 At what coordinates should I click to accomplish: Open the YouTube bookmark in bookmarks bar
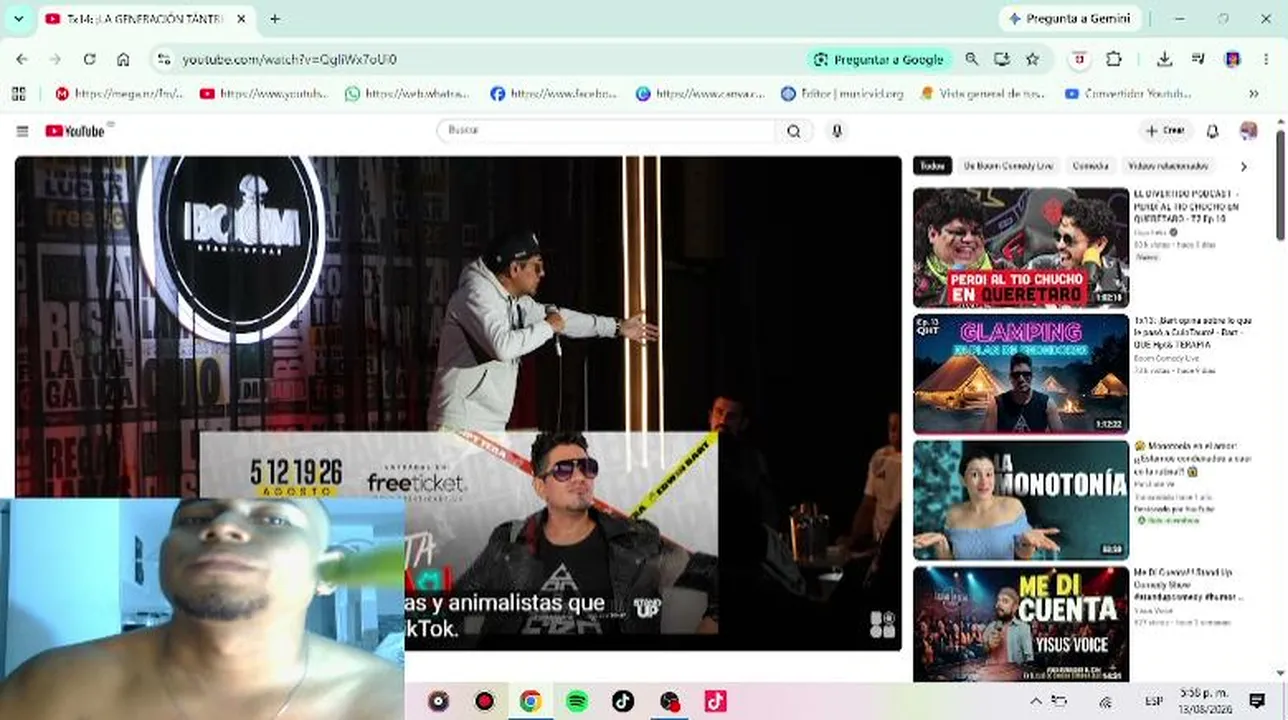click(264, 93)
